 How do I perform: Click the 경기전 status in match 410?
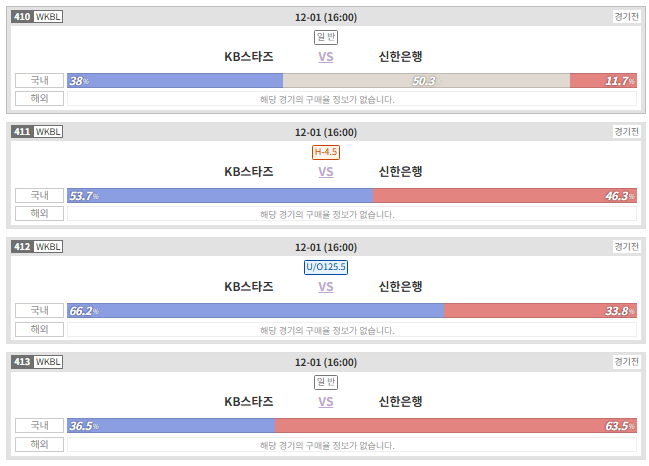point(627,17)
